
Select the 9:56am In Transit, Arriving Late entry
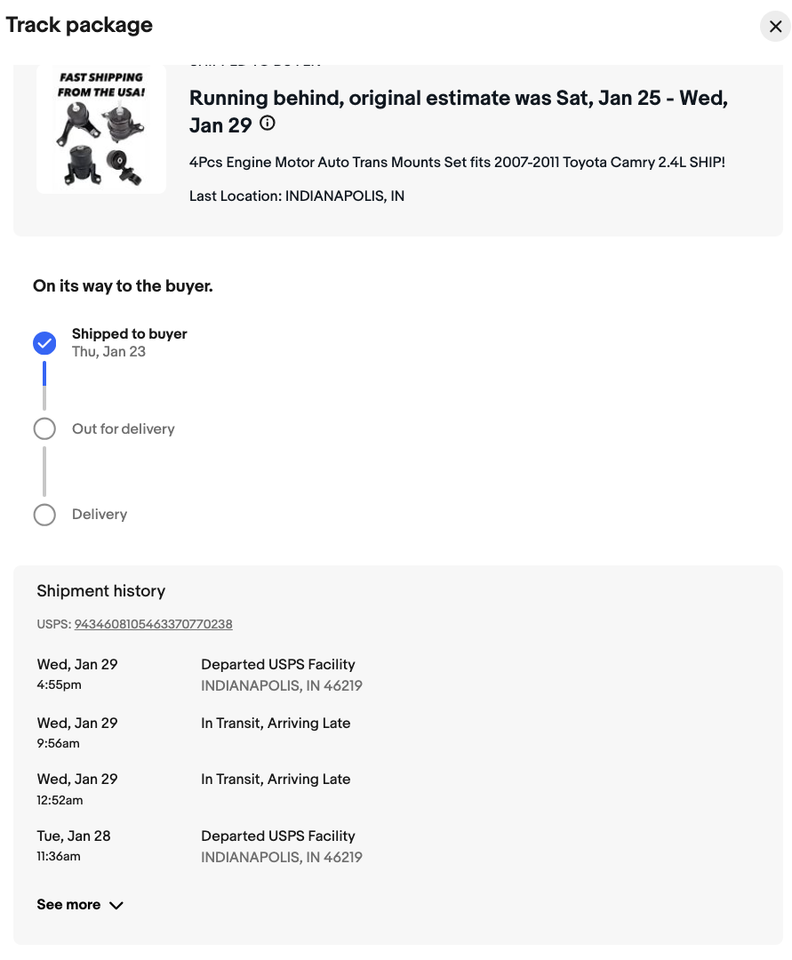click(x=275, y=723)
